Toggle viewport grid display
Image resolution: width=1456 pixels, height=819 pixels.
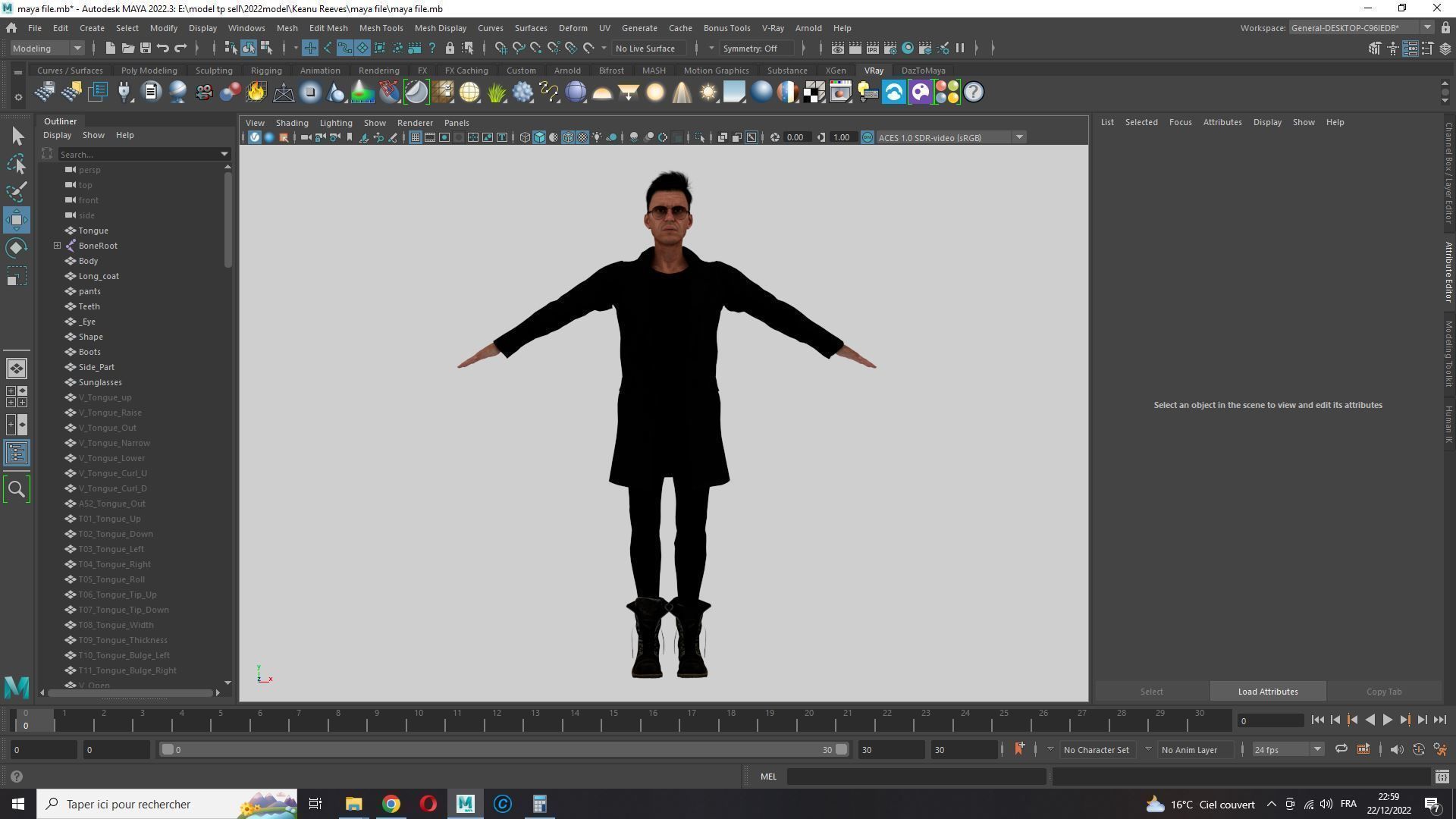416,137
